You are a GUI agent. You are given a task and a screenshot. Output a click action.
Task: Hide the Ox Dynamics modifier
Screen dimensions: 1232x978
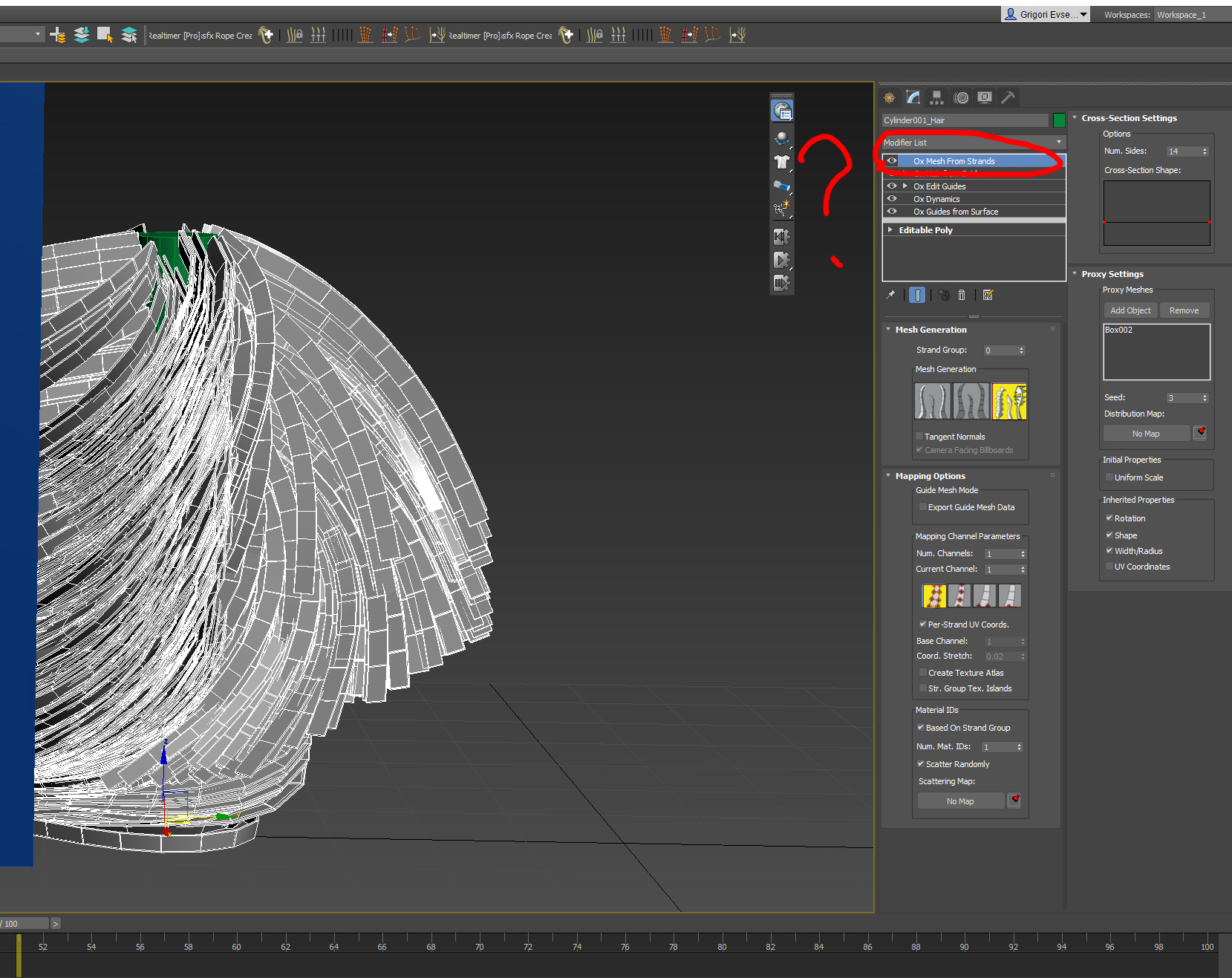tap(892, 199)
